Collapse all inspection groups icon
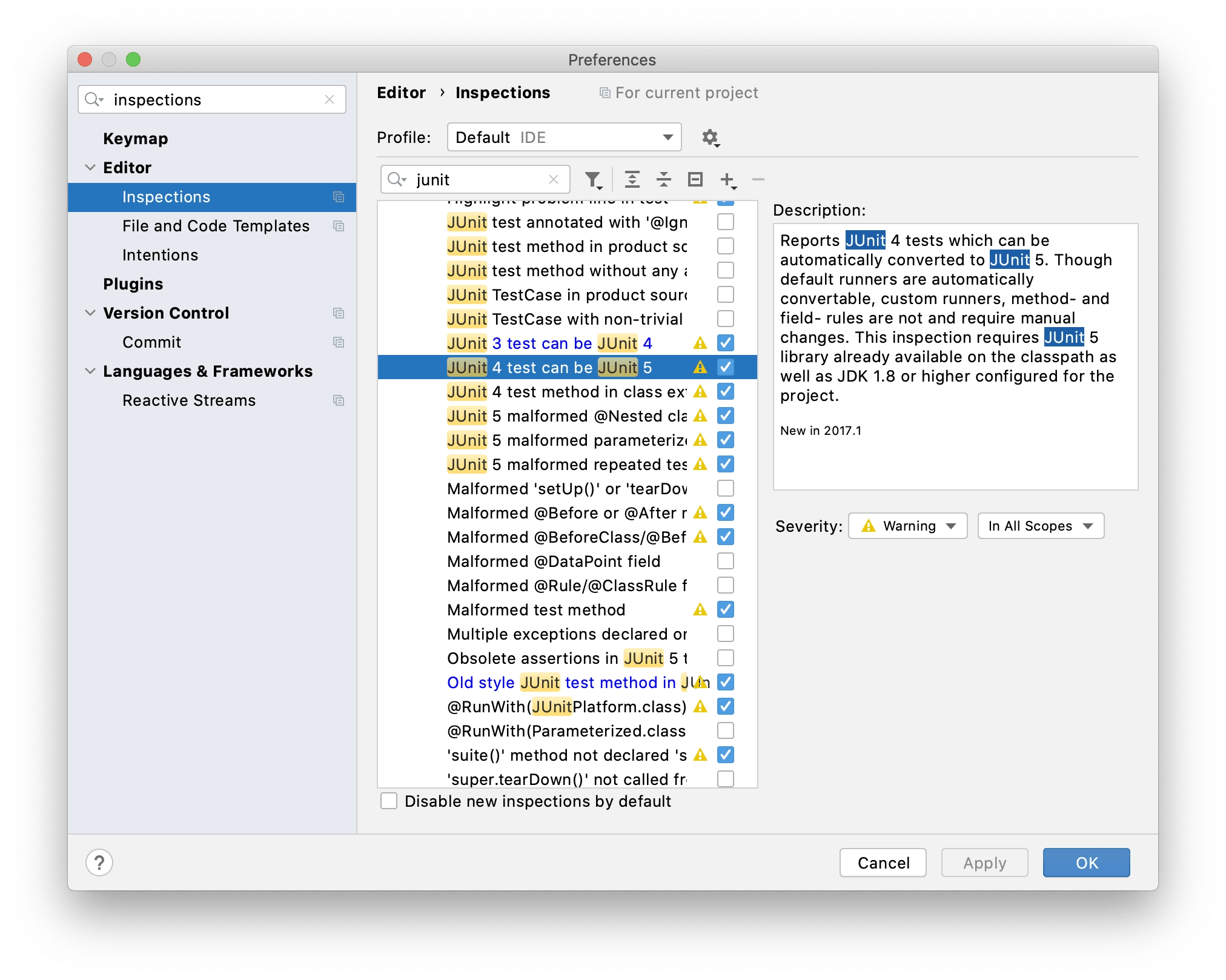Screen dimensions: 1226x980 [x=664, y=179]
